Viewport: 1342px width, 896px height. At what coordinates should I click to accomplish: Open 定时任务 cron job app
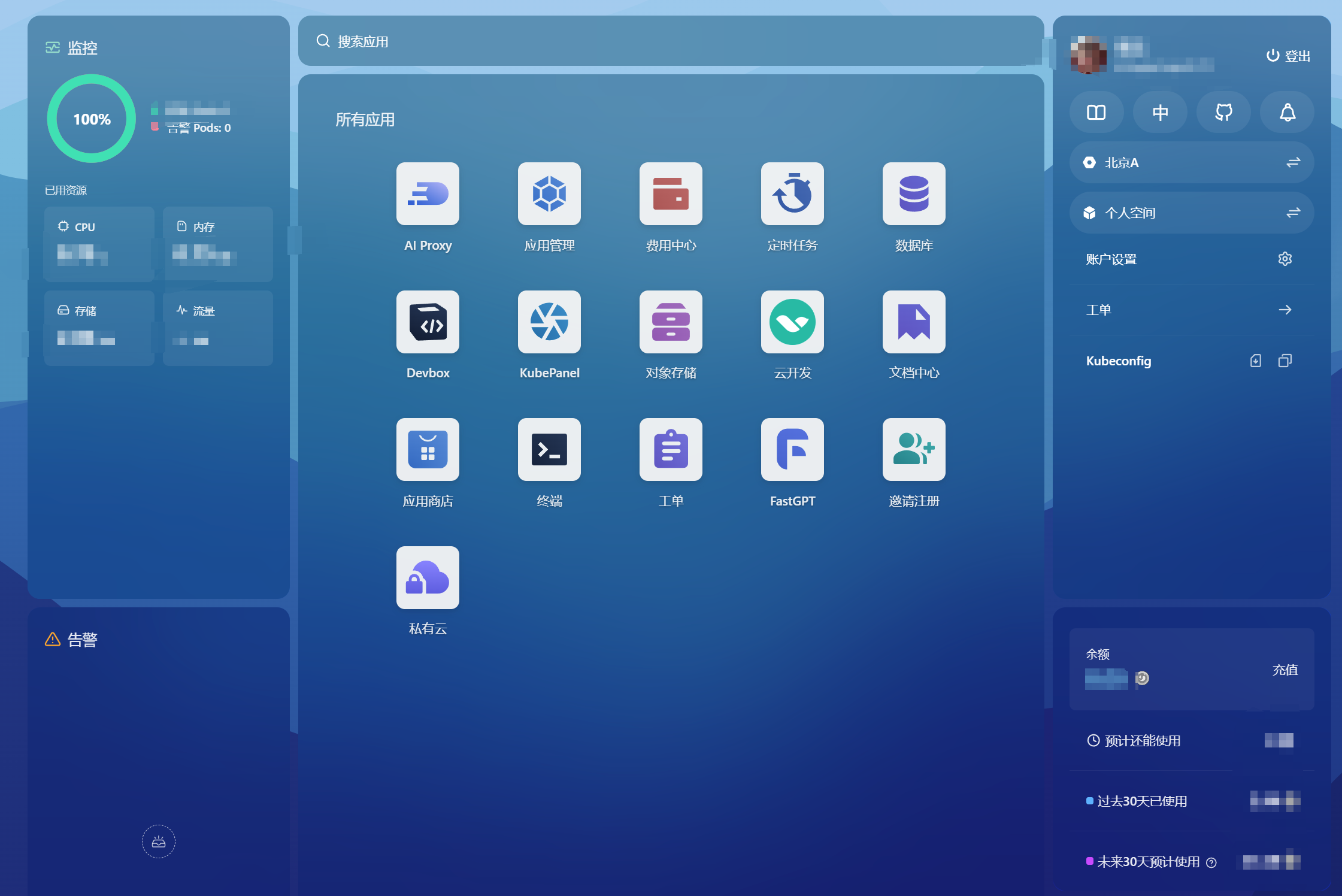pos(792,194)
